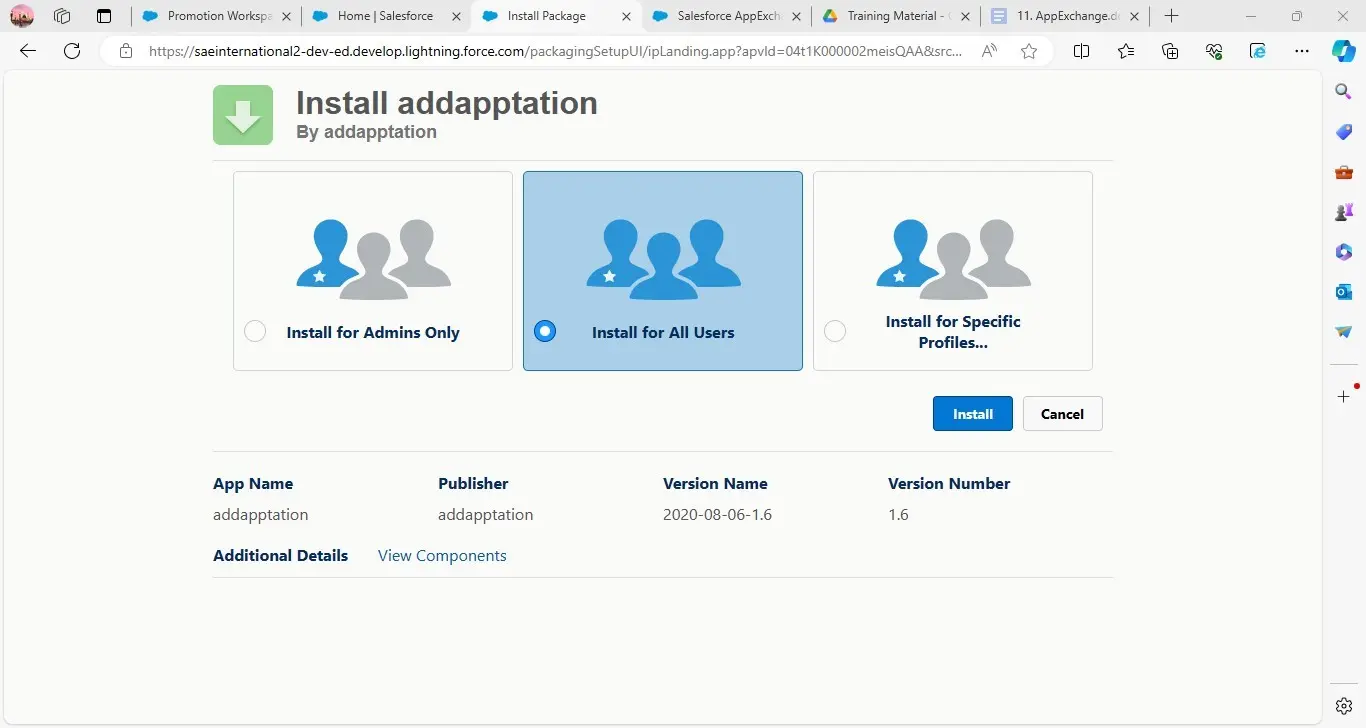Refresh the current page

[72, 52]
